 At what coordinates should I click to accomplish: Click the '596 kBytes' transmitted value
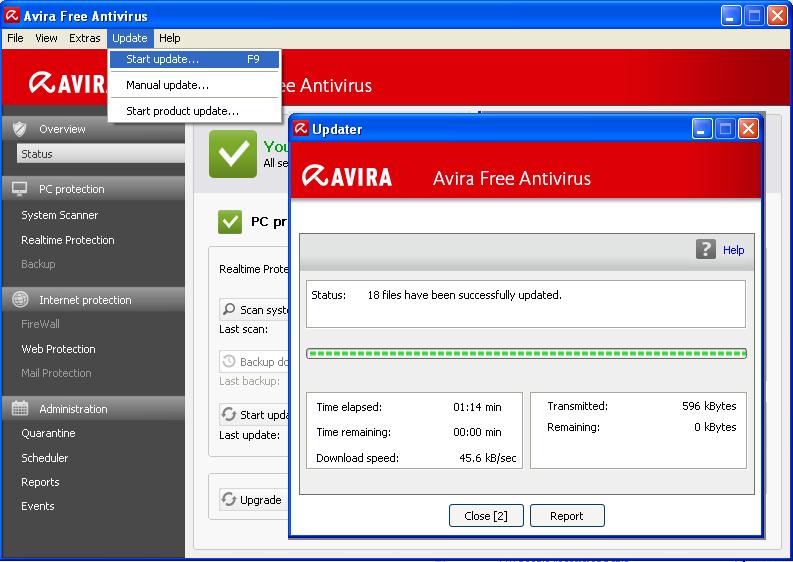[x=709, y=406]
